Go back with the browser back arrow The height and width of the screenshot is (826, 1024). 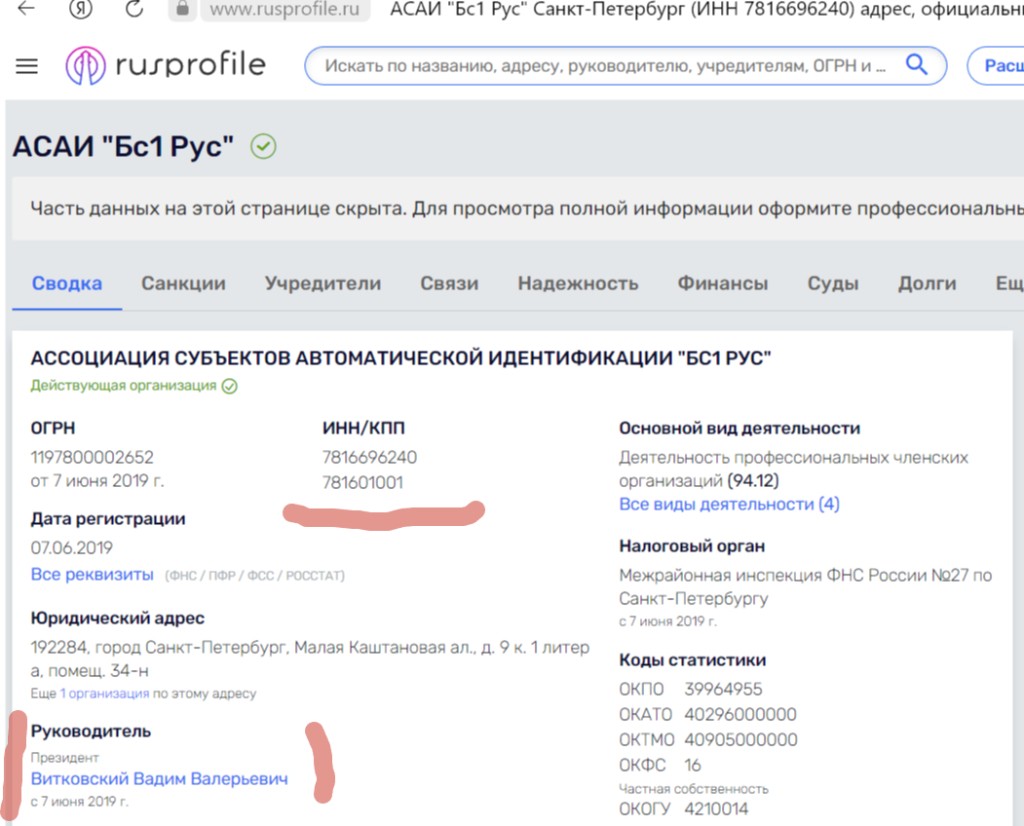[26, 8]
